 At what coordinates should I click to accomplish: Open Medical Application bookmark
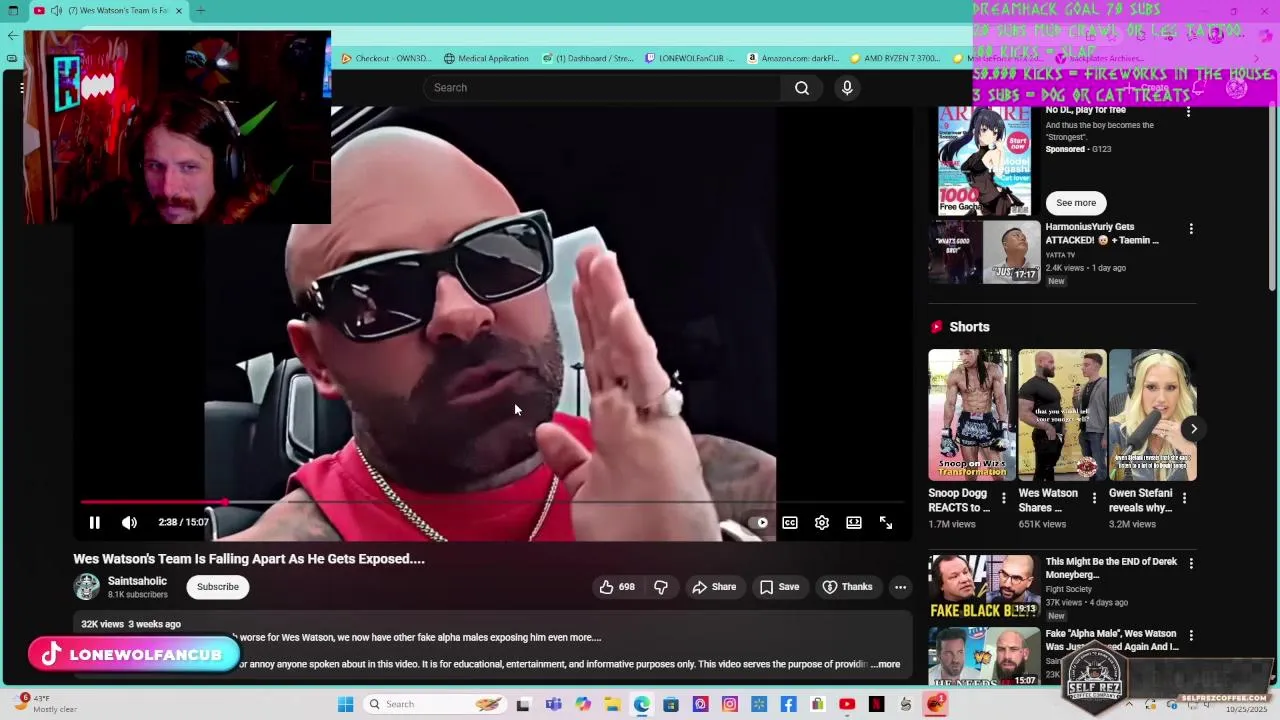coord(486,58)
